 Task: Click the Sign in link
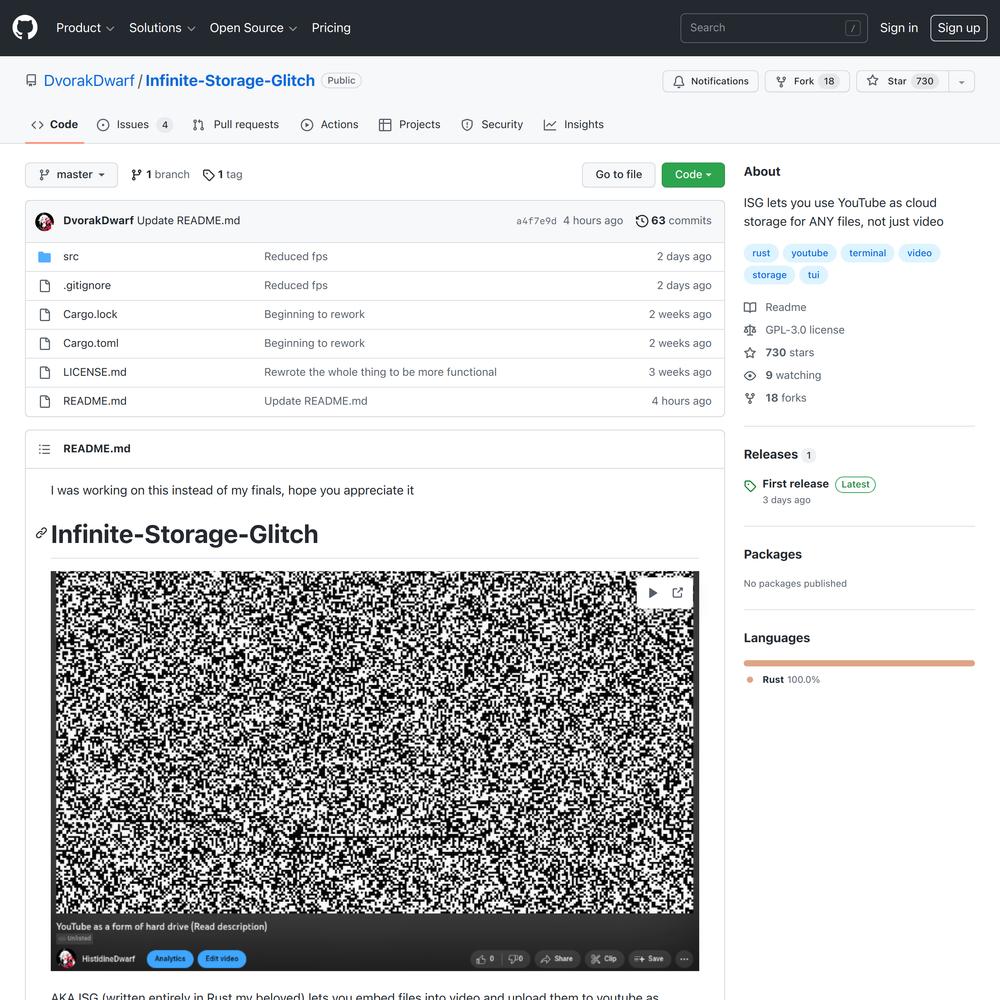pos(899,27)
